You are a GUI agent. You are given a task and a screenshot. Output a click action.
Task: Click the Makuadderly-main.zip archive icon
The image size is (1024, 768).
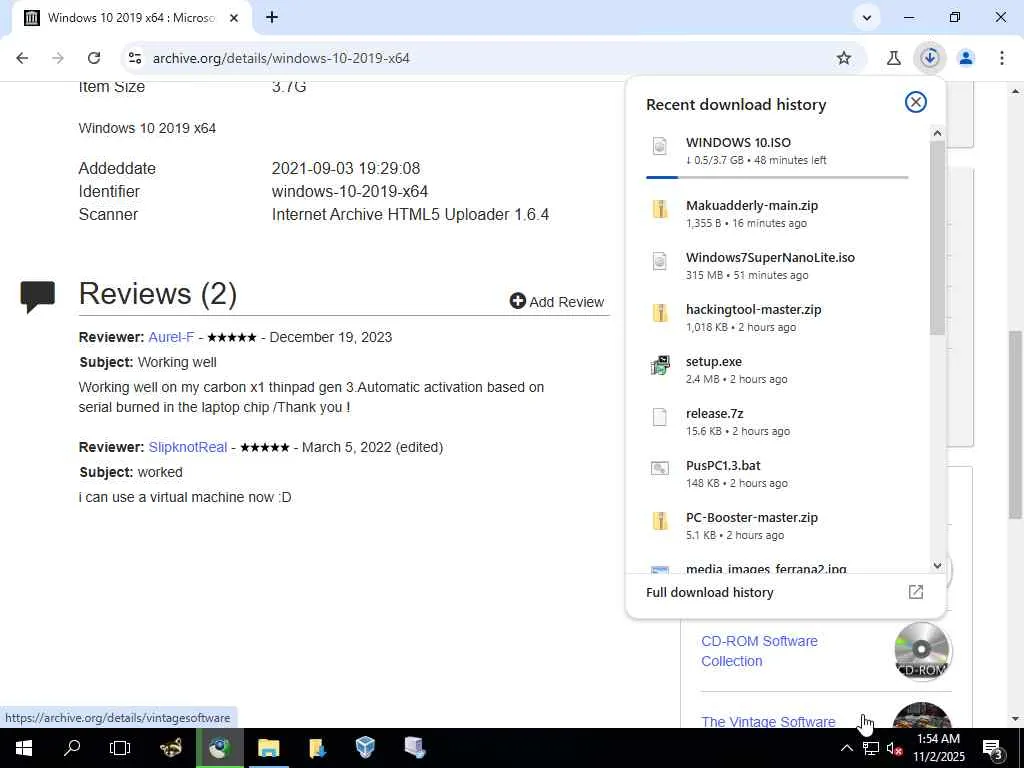pos(660,209)
